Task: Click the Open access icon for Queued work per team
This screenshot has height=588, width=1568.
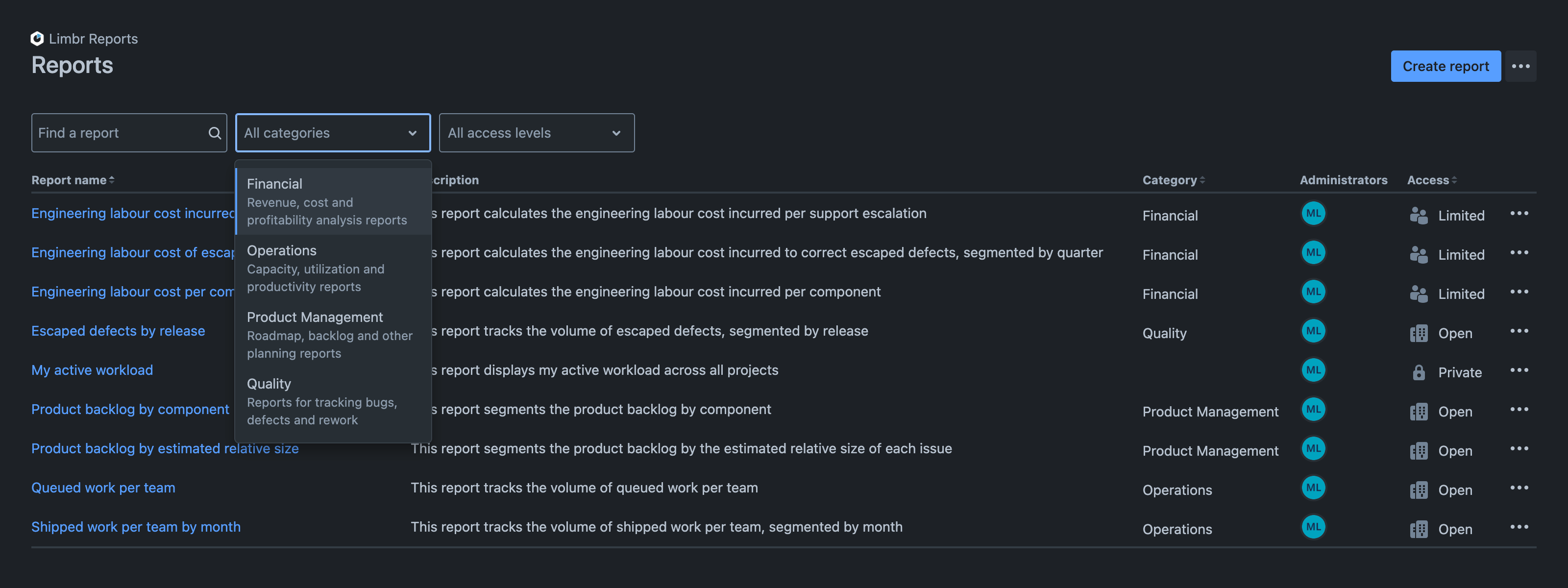Action: pos(1419,489)
